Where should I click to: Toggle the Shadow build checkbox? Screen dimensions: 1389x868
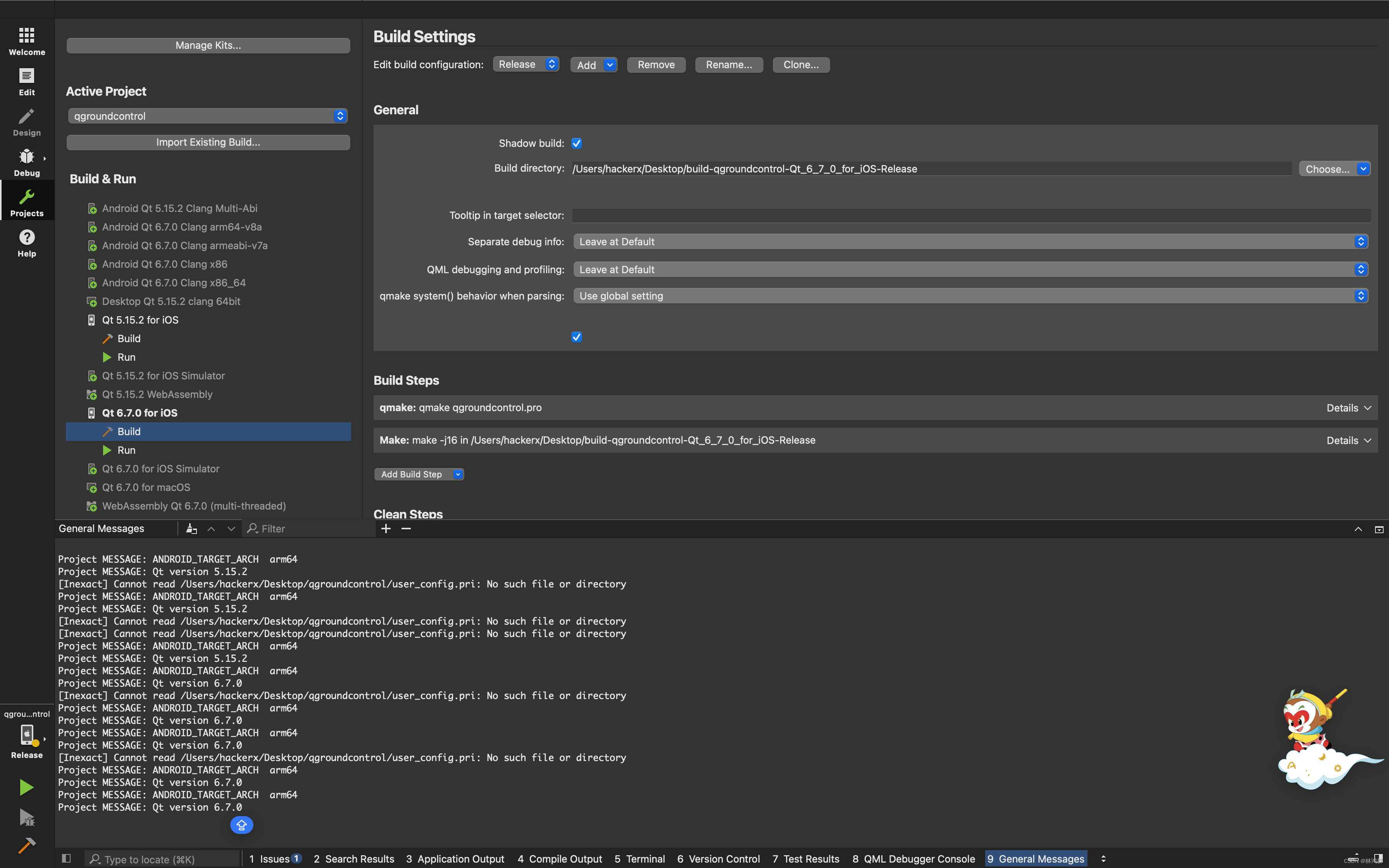click(x=577, y=143)
